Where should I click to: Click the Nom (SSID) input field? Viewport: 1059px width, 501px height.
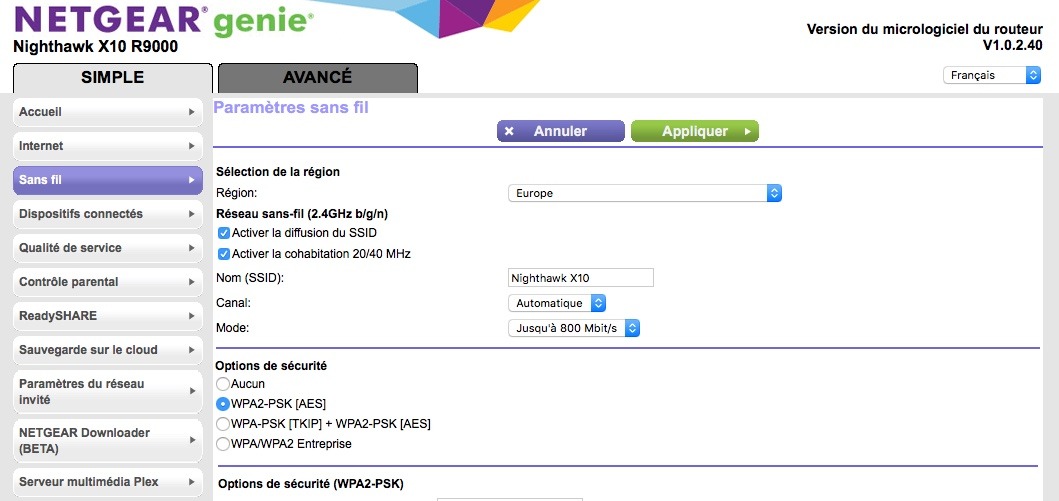[x=581, y=278]
